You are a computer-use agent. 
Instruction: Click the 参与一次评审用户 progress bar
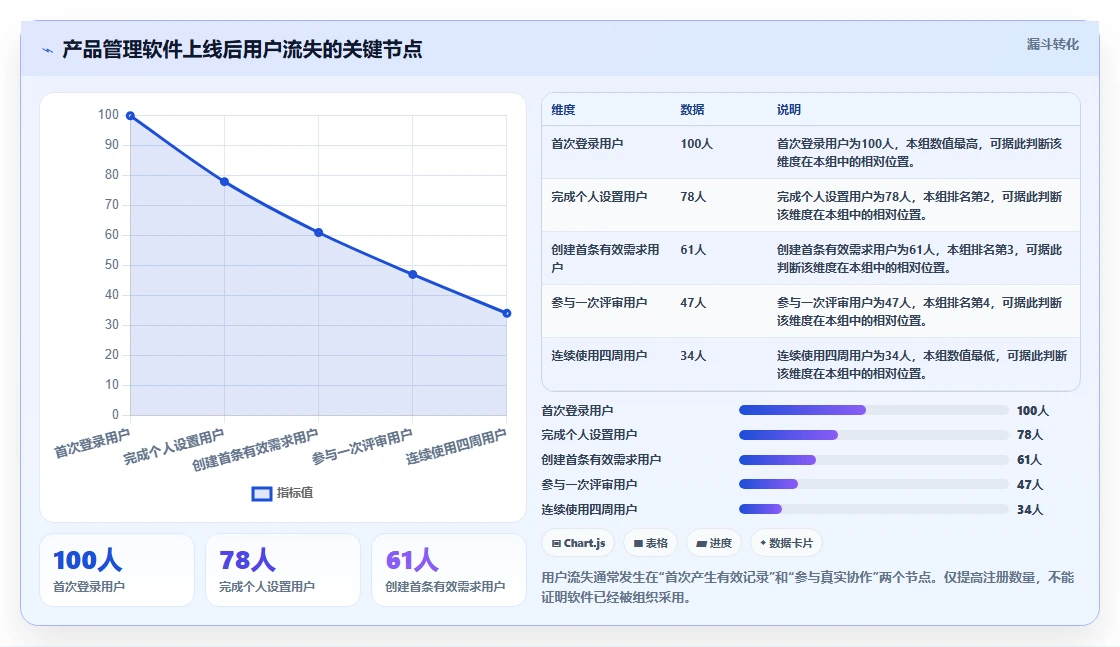pyautogui.click(x=874, y=485)
